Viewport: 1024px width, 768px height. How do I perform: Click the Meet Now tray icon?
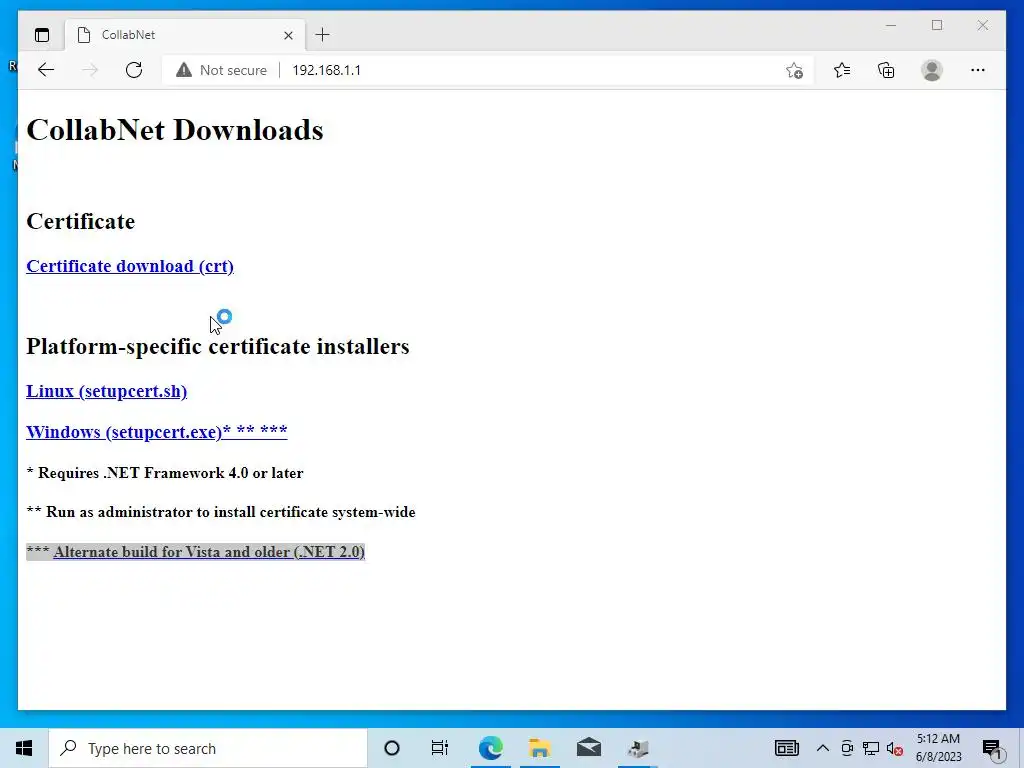tap(846, 748)
